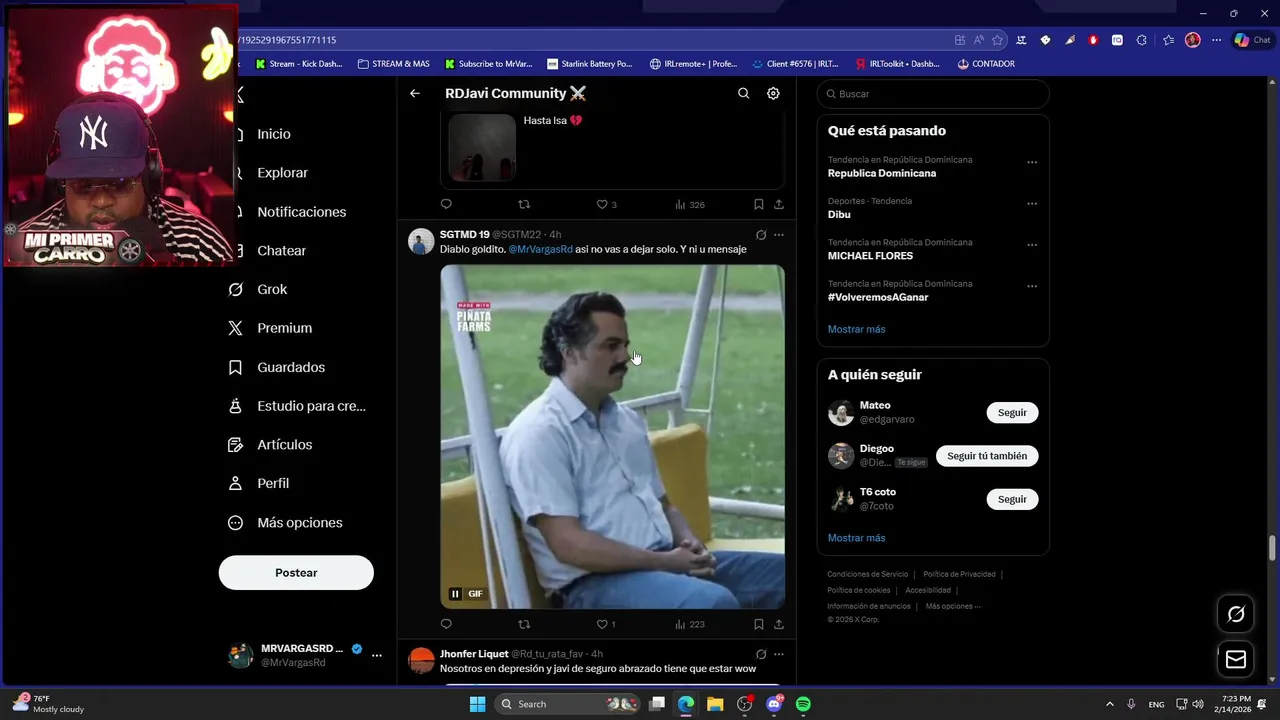Open Edge profile avatar menu
Screen dimensions: 1280x720
pyautogui.click(x=1192, y=40)
